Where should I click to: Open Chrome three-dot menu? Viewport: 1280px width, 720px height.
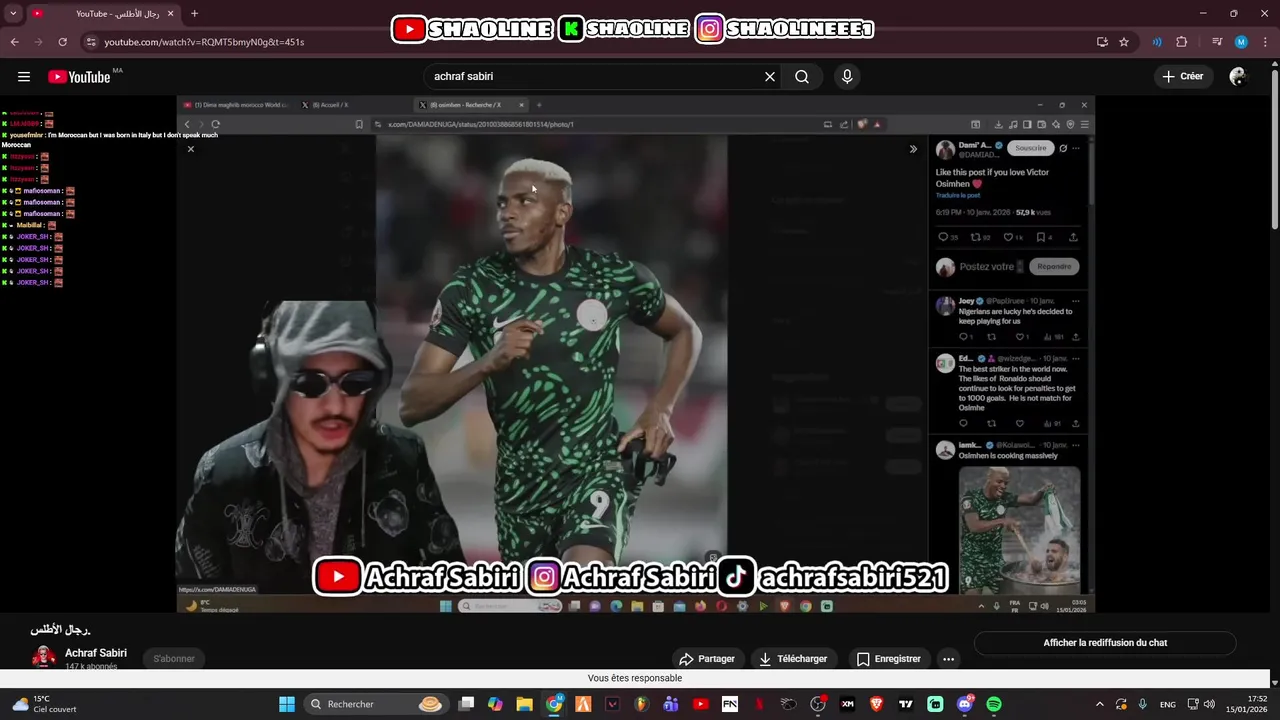[1264, 42]
